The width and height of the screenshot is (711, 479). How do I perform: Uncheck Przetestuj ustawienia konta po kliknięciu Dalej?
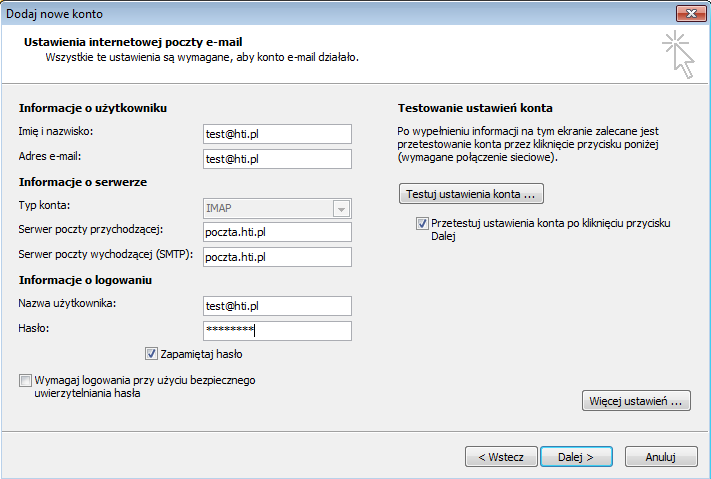click(x=422, y=223)
